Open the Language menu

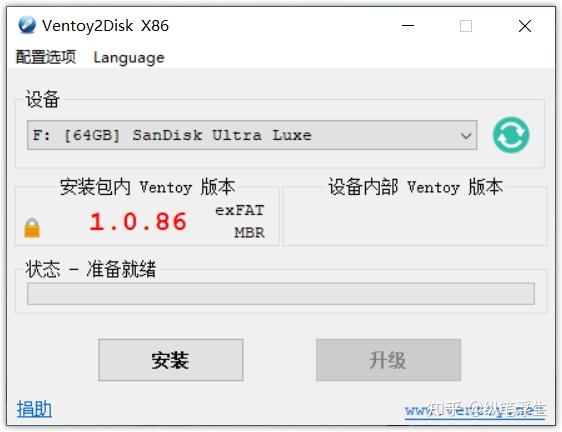(129, 58)
